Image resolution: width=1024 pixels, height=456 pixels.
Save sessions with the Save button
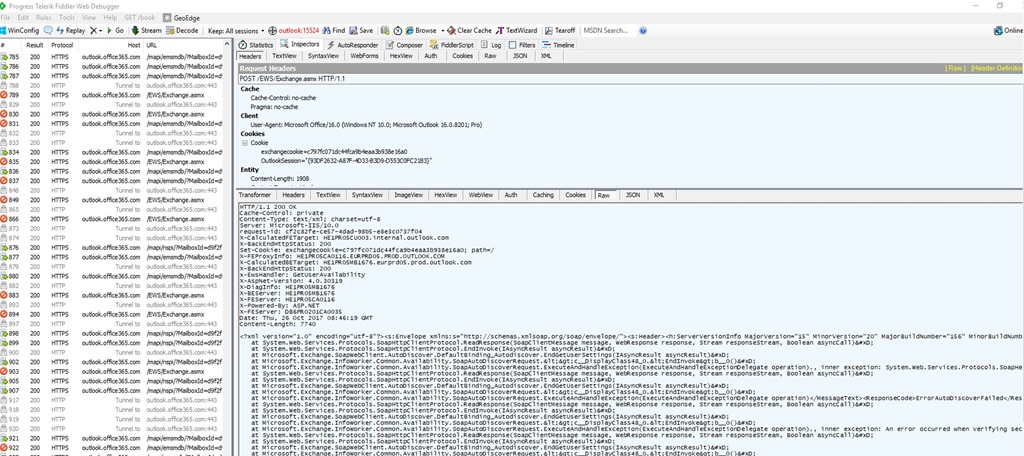[x=361, y=31]
